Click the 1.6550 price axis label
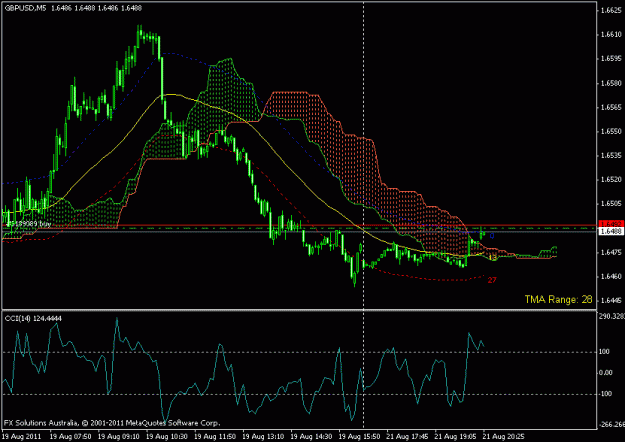625x442 pixels. tap(611, 131)
